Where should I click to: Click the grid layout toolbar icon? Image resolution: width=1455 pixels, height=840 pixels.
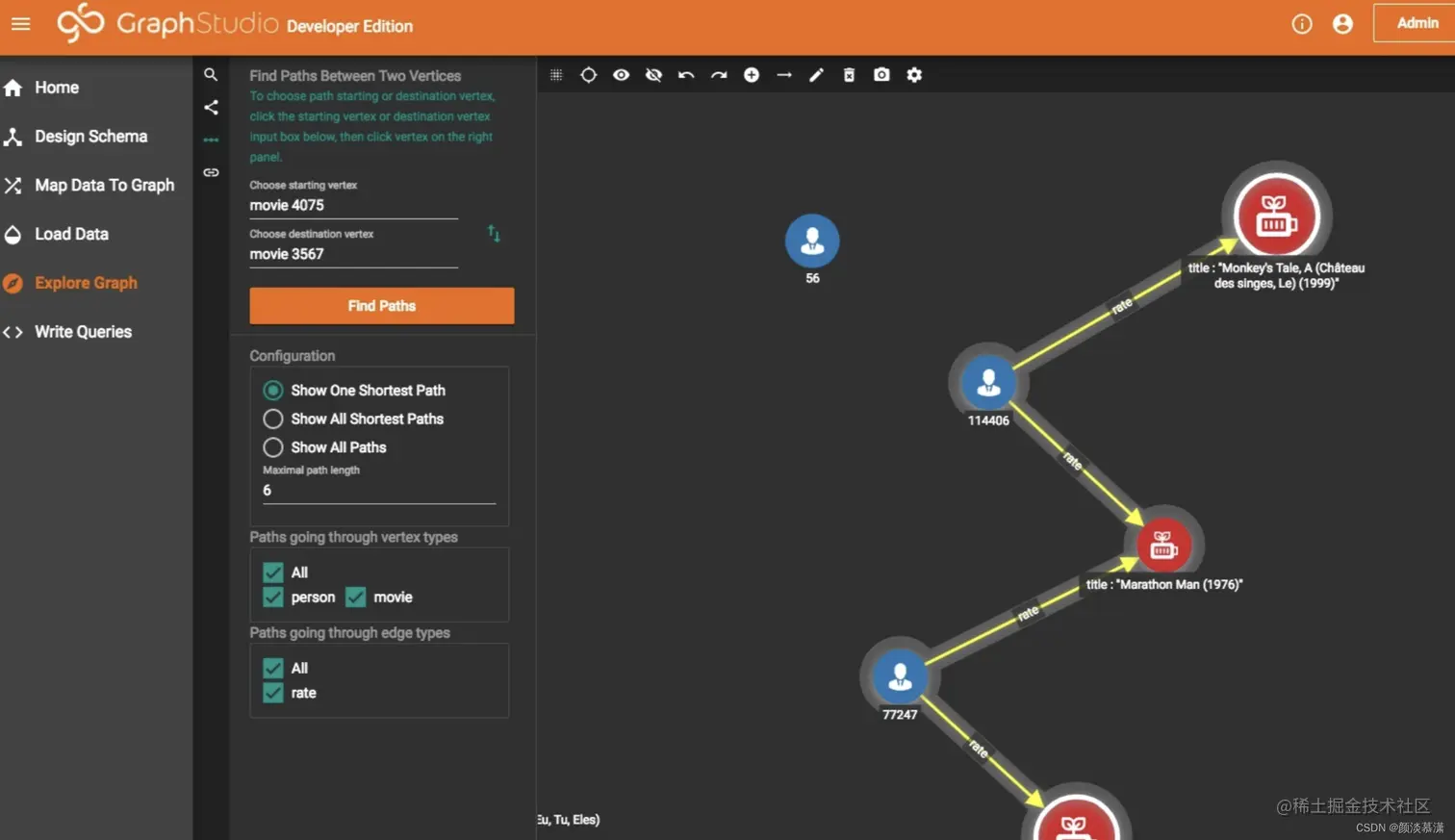[x=556, y=75]
